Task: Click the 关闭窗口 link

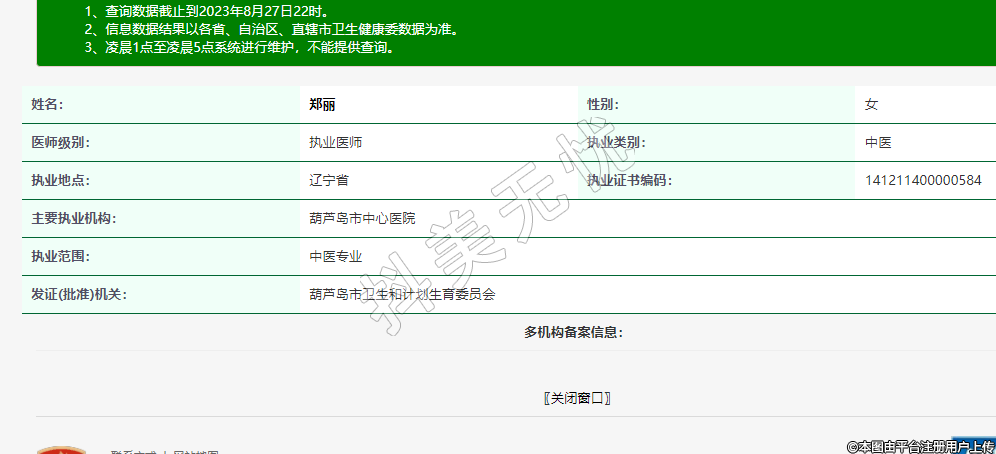Action: pyautogui.click(x=577, y=398)
